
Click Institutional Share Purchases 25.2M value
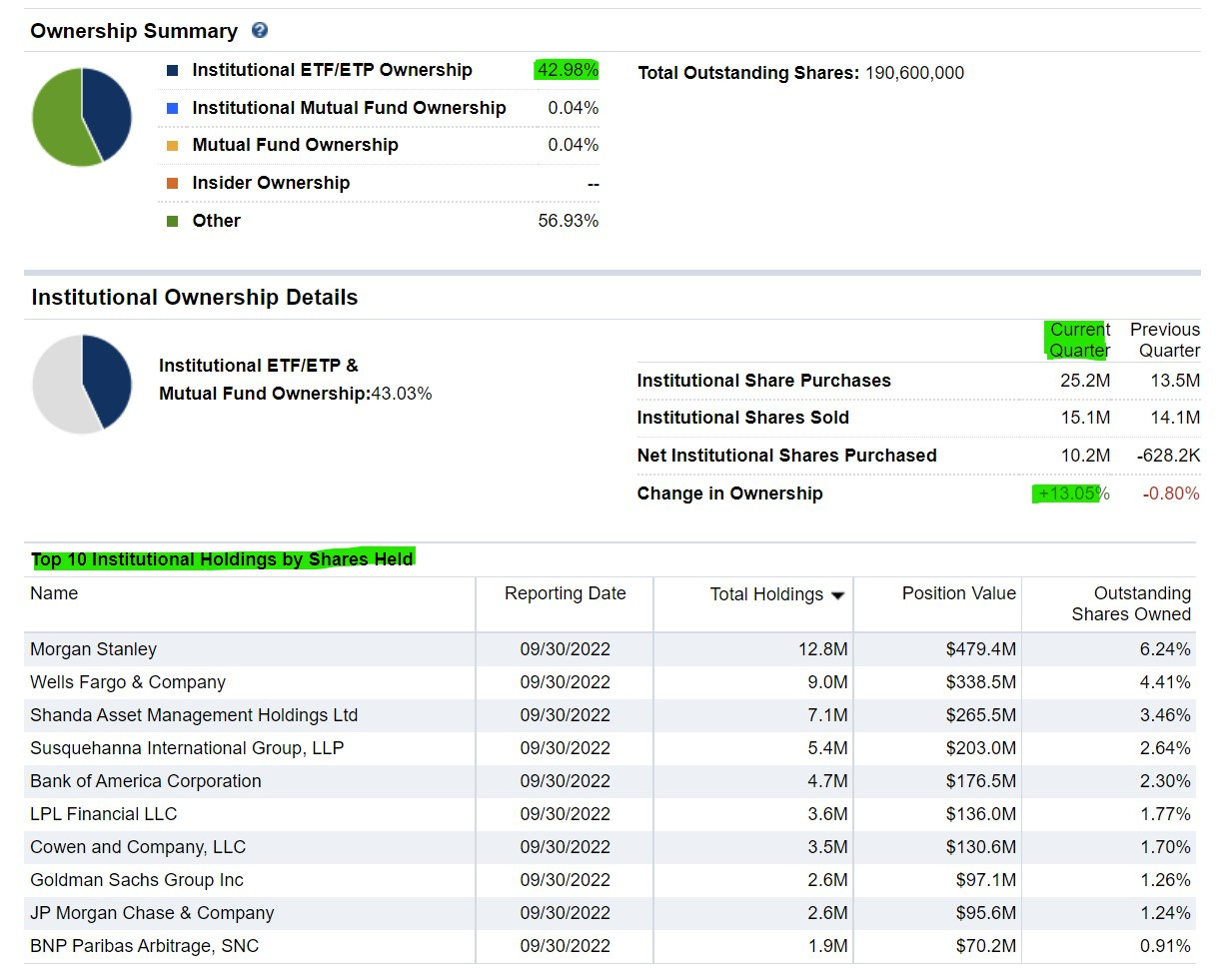click(1085, 381)
